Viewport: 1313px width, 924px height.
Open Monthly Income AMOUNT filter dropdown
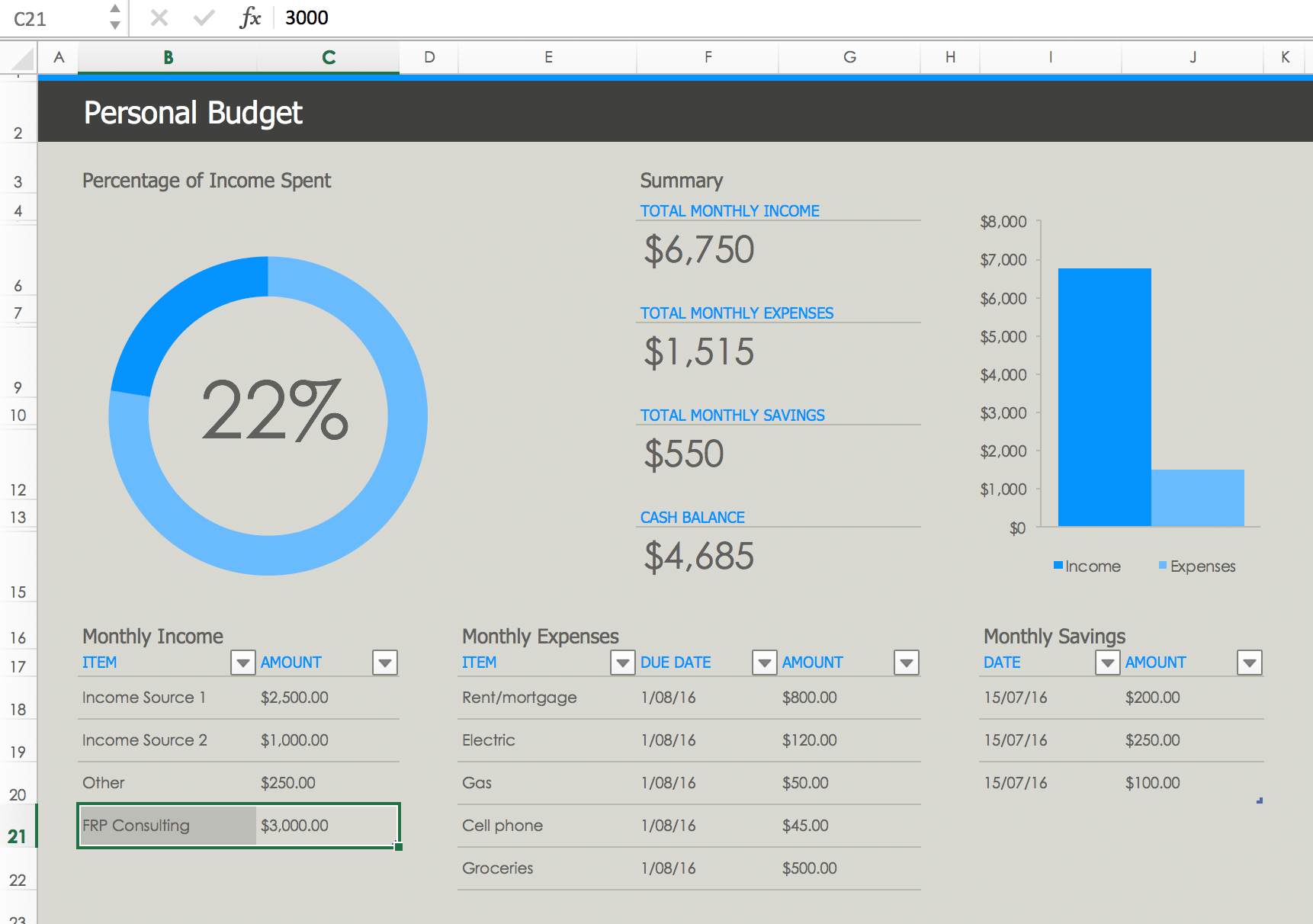(x=385, y=663)
